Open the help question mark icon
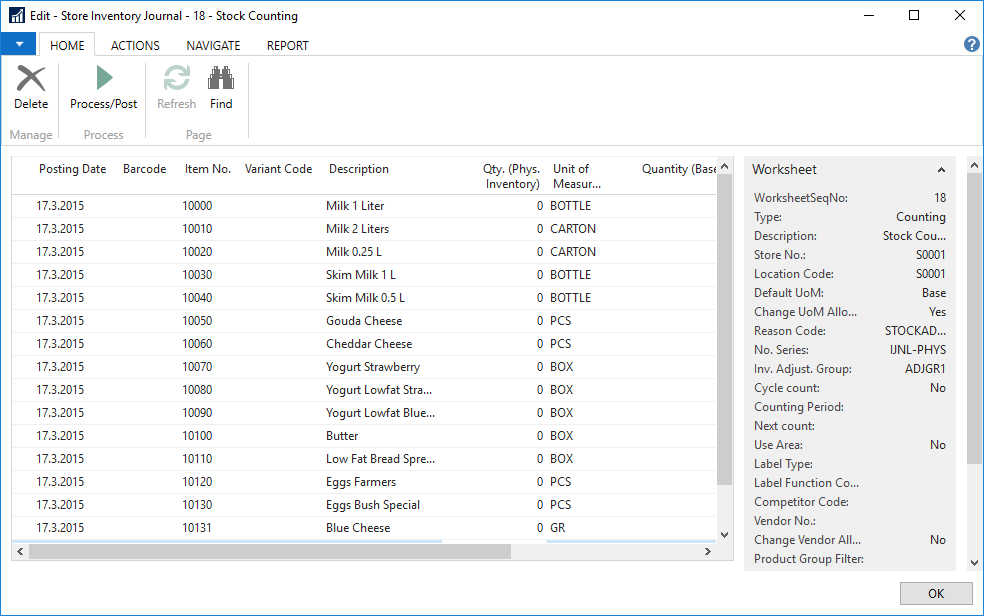This screenshot has height=616, width=984. click(971, 44)
